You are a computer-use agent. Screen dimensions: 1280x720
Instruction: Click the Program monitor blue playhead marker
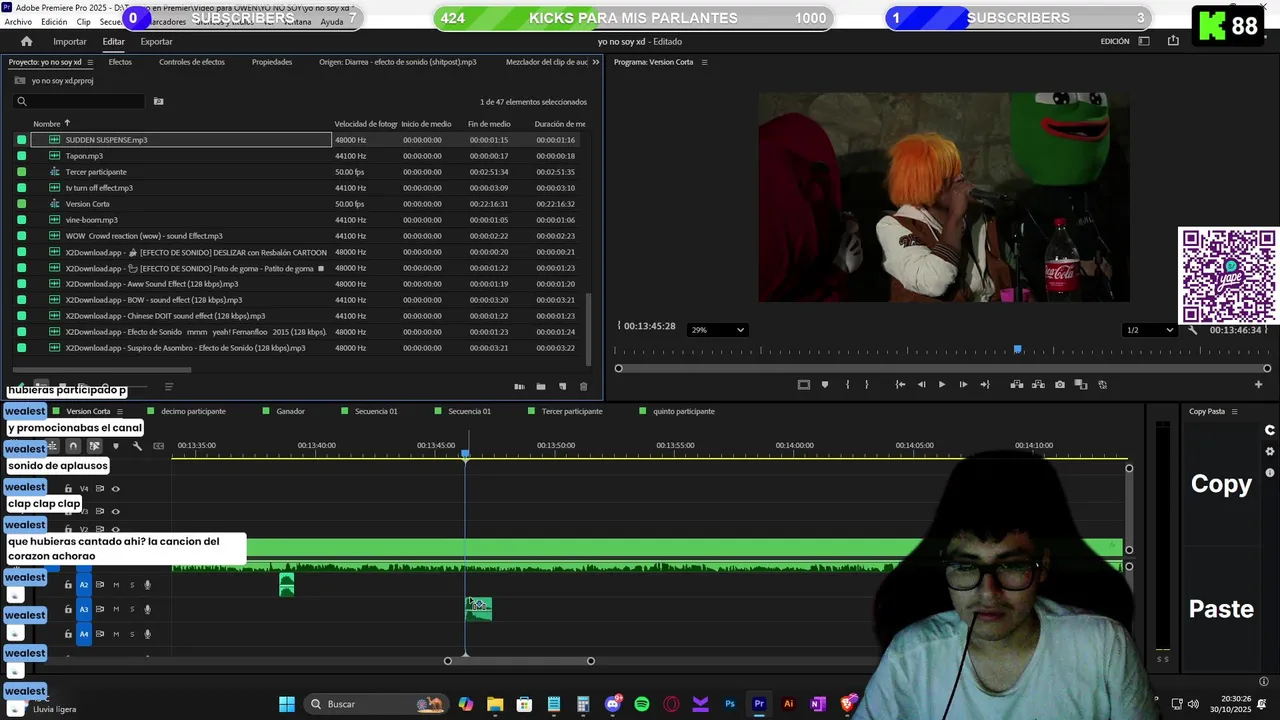[x=1017, y=349]
